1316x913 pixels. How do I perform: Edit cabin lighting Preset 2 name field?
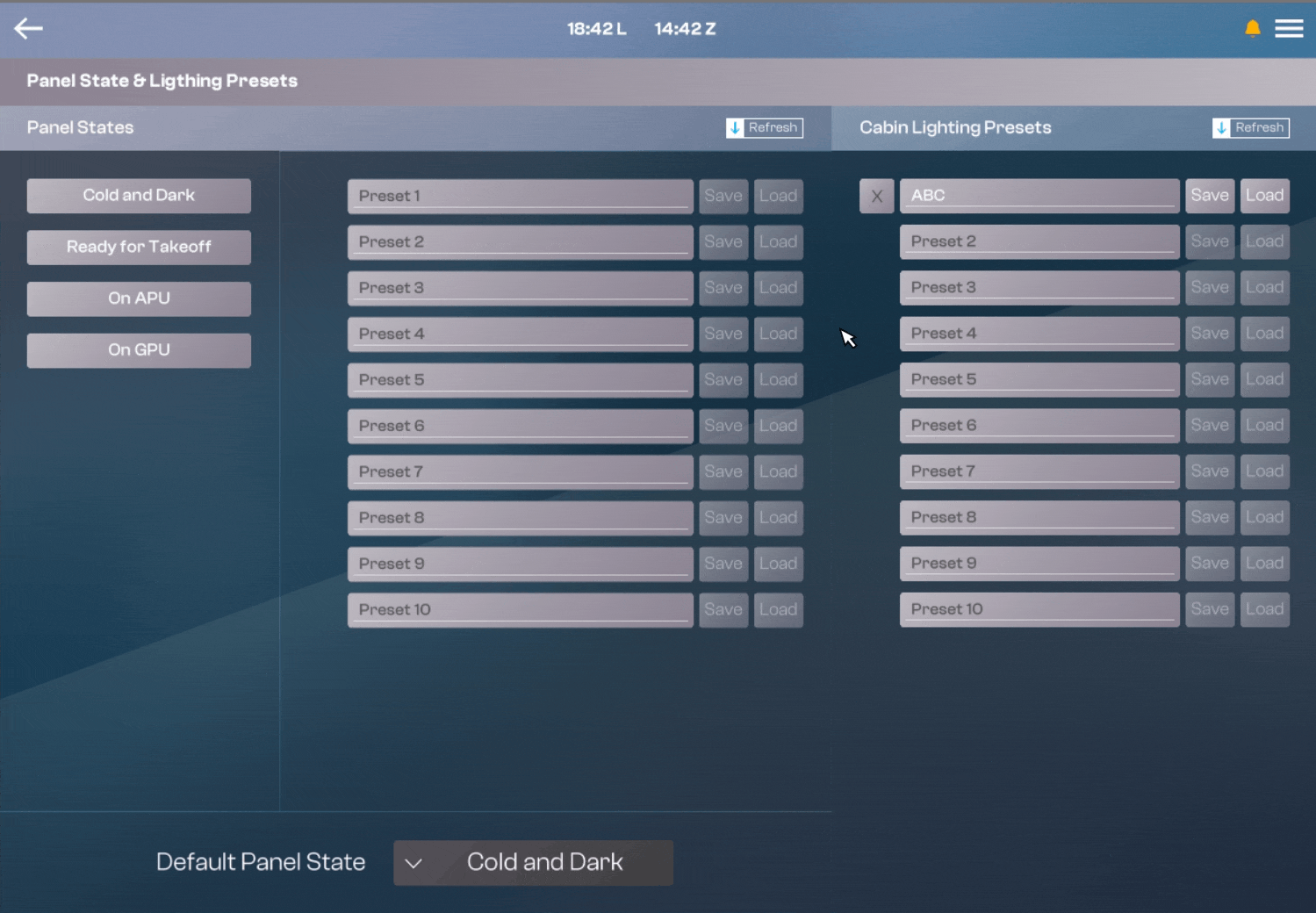(x=1039, y=241)
